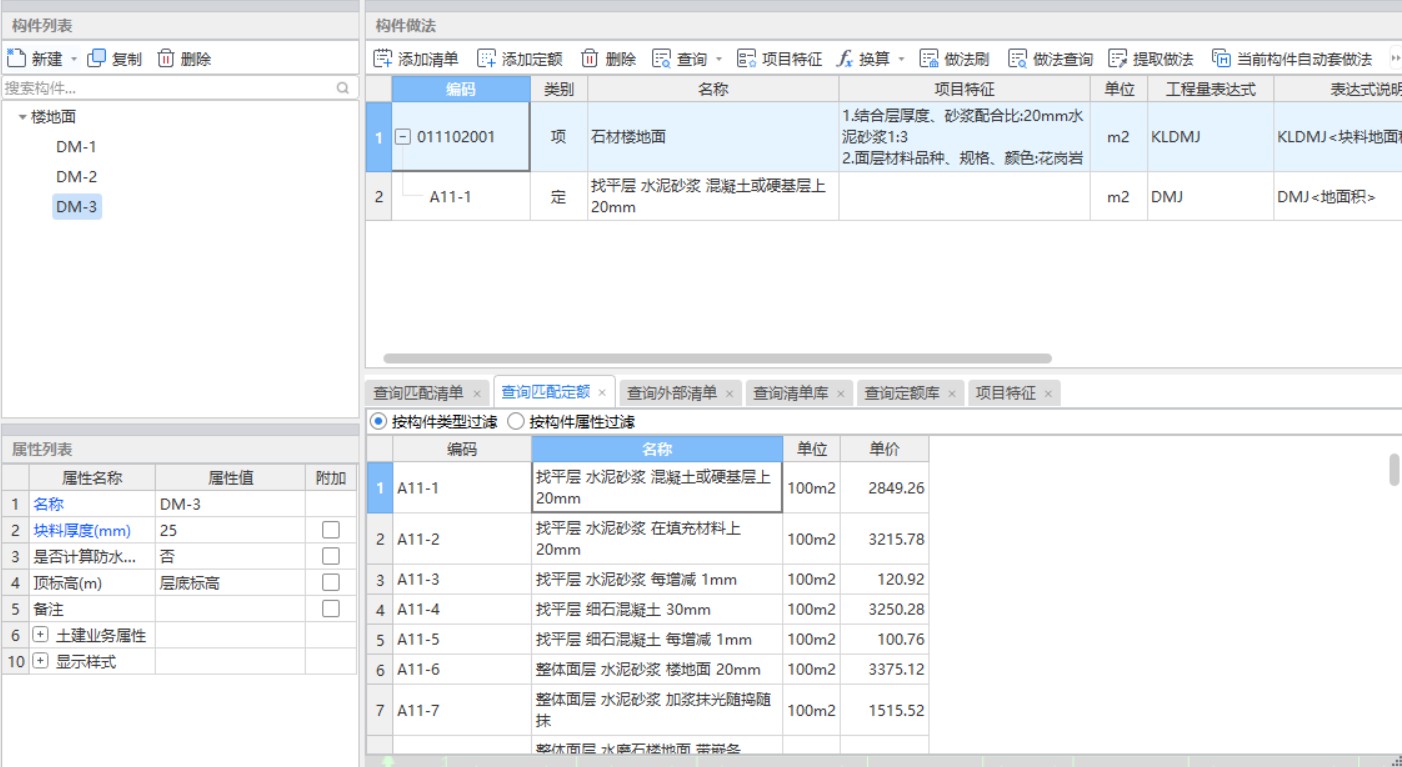Close the 项目特征 bottom tab

coord(1048,394)
